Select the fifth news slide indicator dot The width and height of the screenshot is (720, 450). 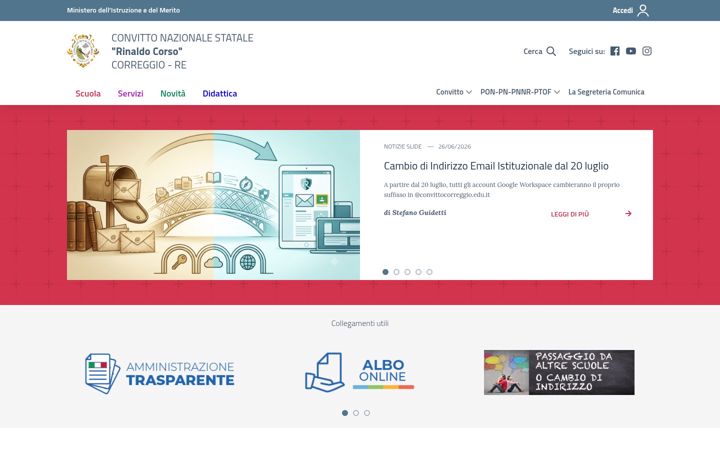429,272
